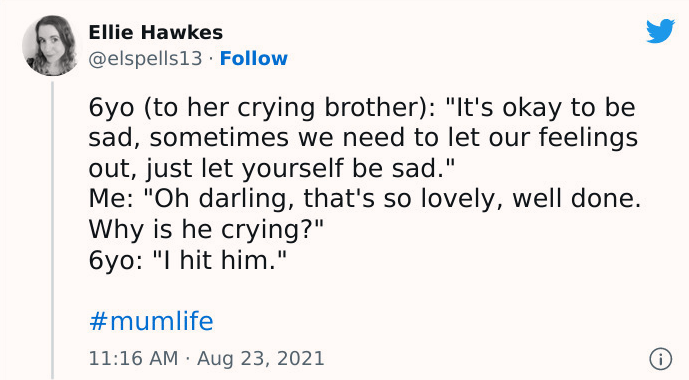689x380 pixels.
Task: Click the Ellie Hawkes display name
Action: coord(156,33)
